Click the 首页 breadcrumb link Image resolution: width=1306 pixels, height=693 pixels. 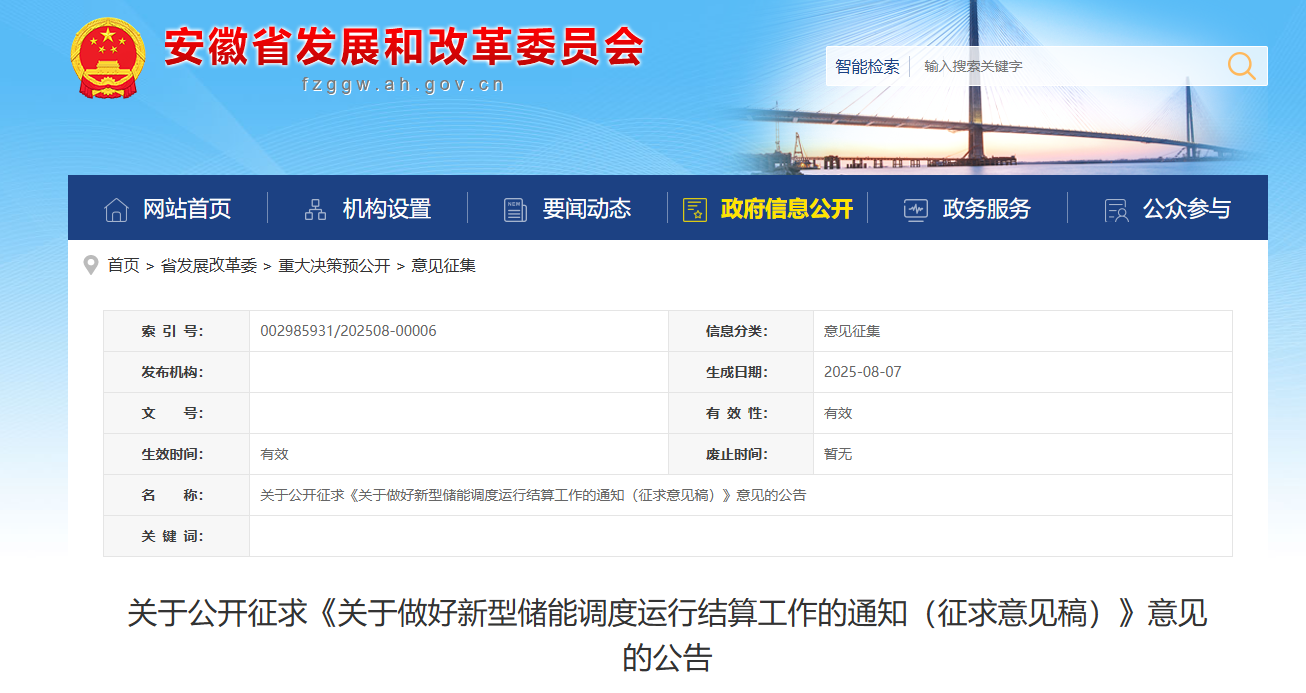(124, 265)
